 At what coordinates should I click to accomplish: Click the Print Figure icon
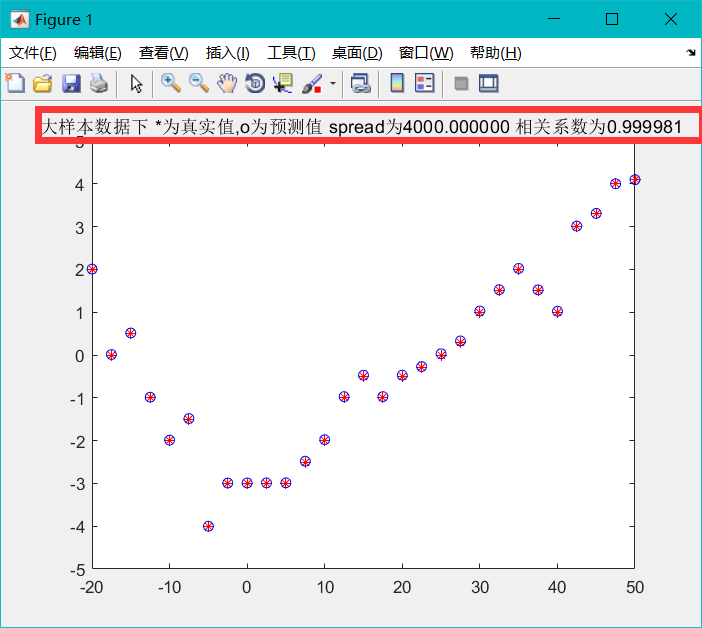[x=98, y=83]
